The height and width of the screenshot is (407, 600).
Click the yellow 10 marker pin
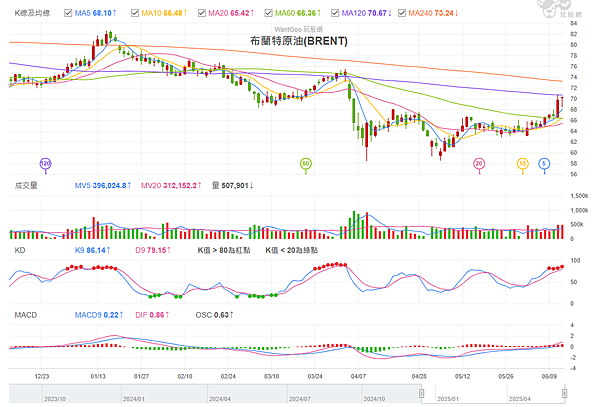pos(523,164)
